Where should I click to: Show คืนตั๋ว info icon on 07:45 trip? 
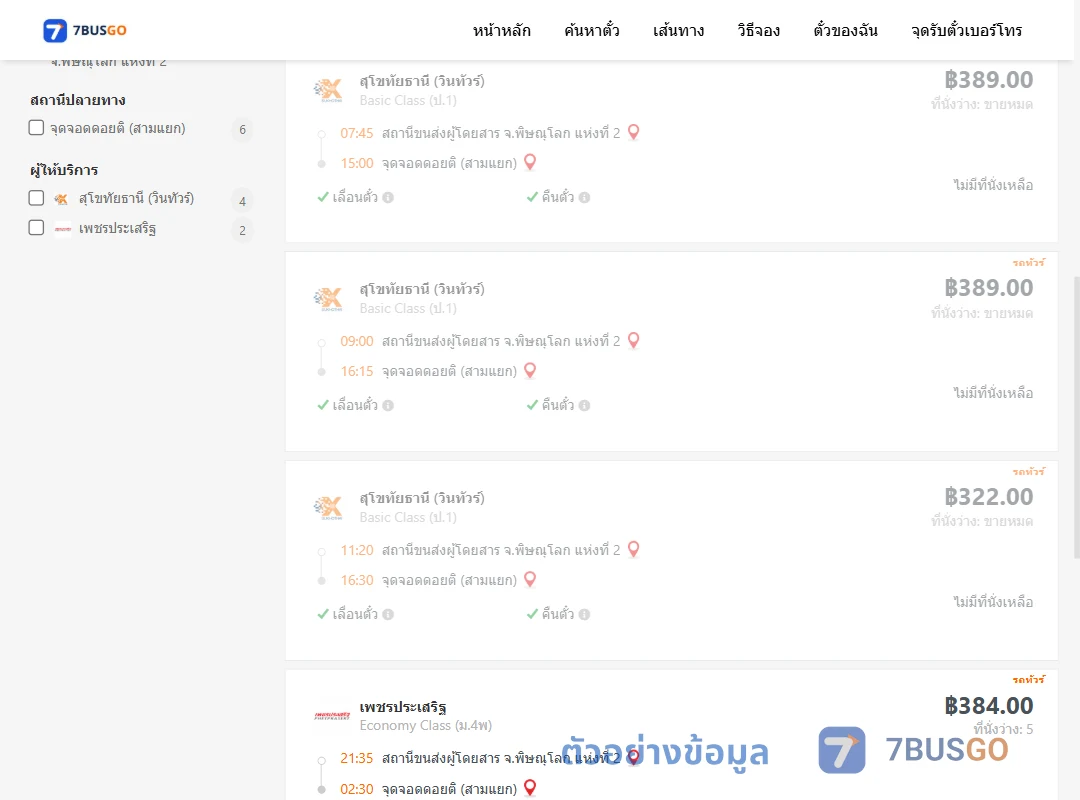584,197
